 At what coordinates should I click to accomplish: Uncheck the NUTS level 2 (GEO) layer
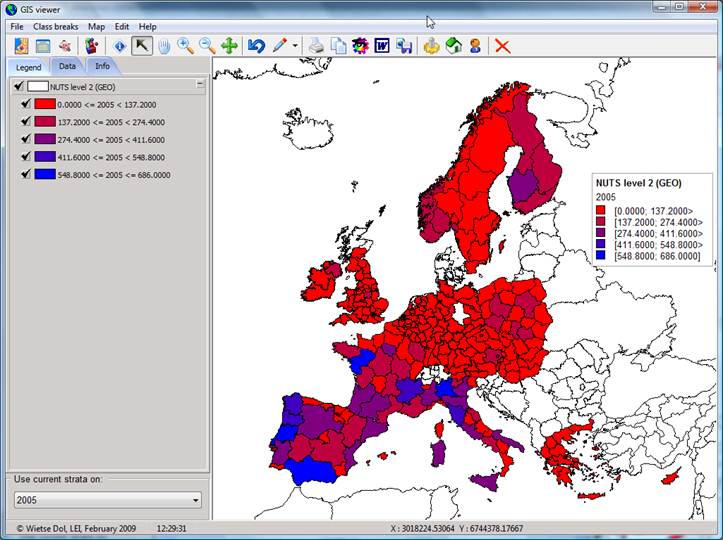19,86
